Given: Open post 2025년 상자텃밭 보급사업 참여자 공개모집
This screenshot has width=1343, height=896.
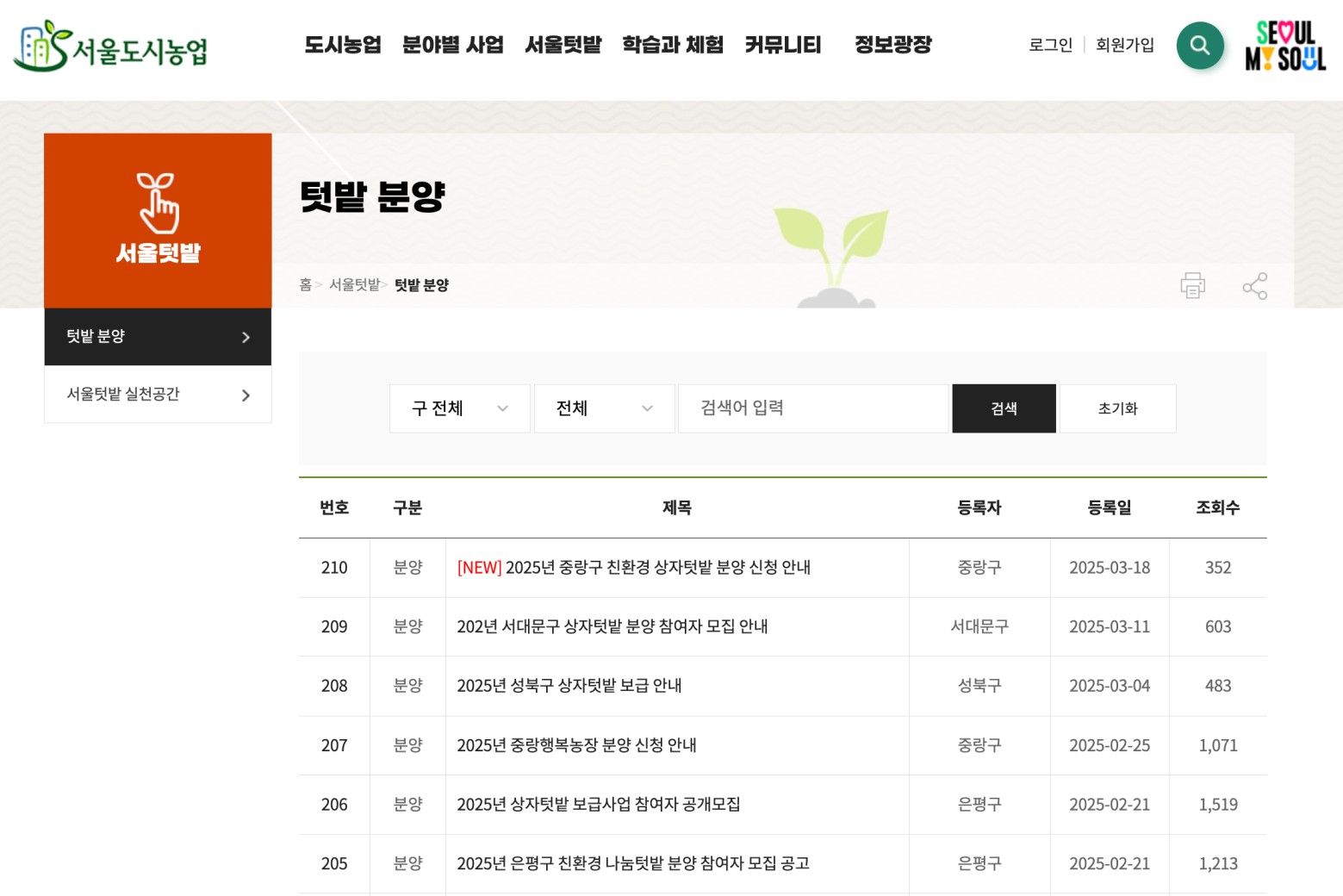Looking at the screenshot, I should tap(599, 805).
